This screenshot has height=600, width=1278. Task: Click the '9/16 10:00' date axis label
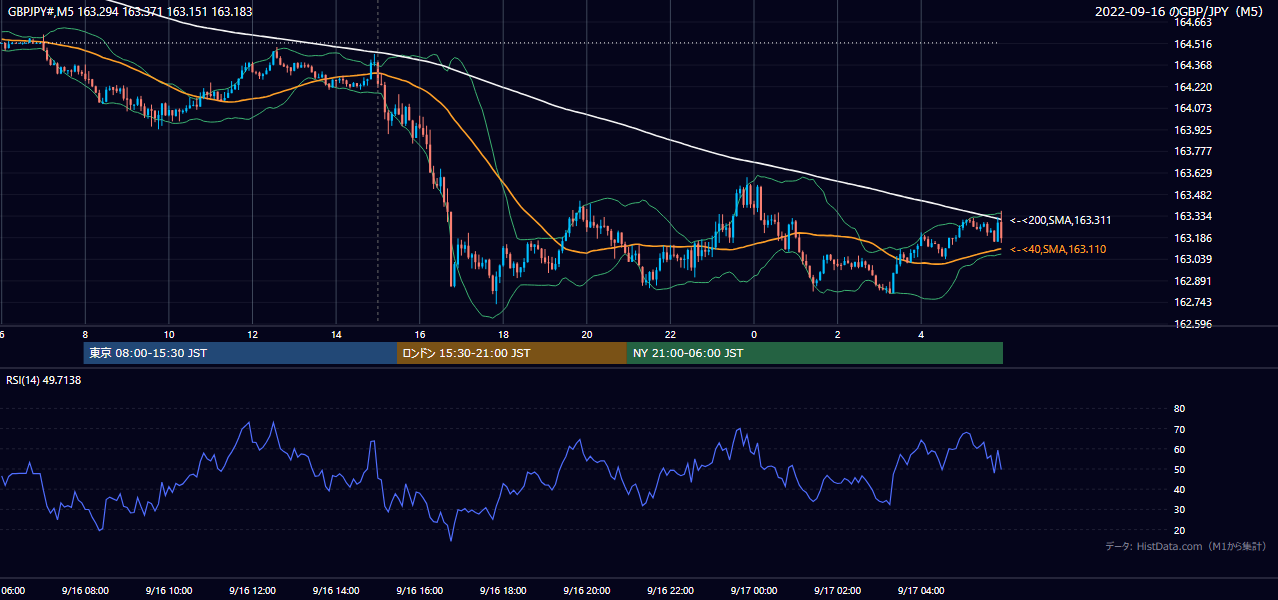tap(169, 590)
